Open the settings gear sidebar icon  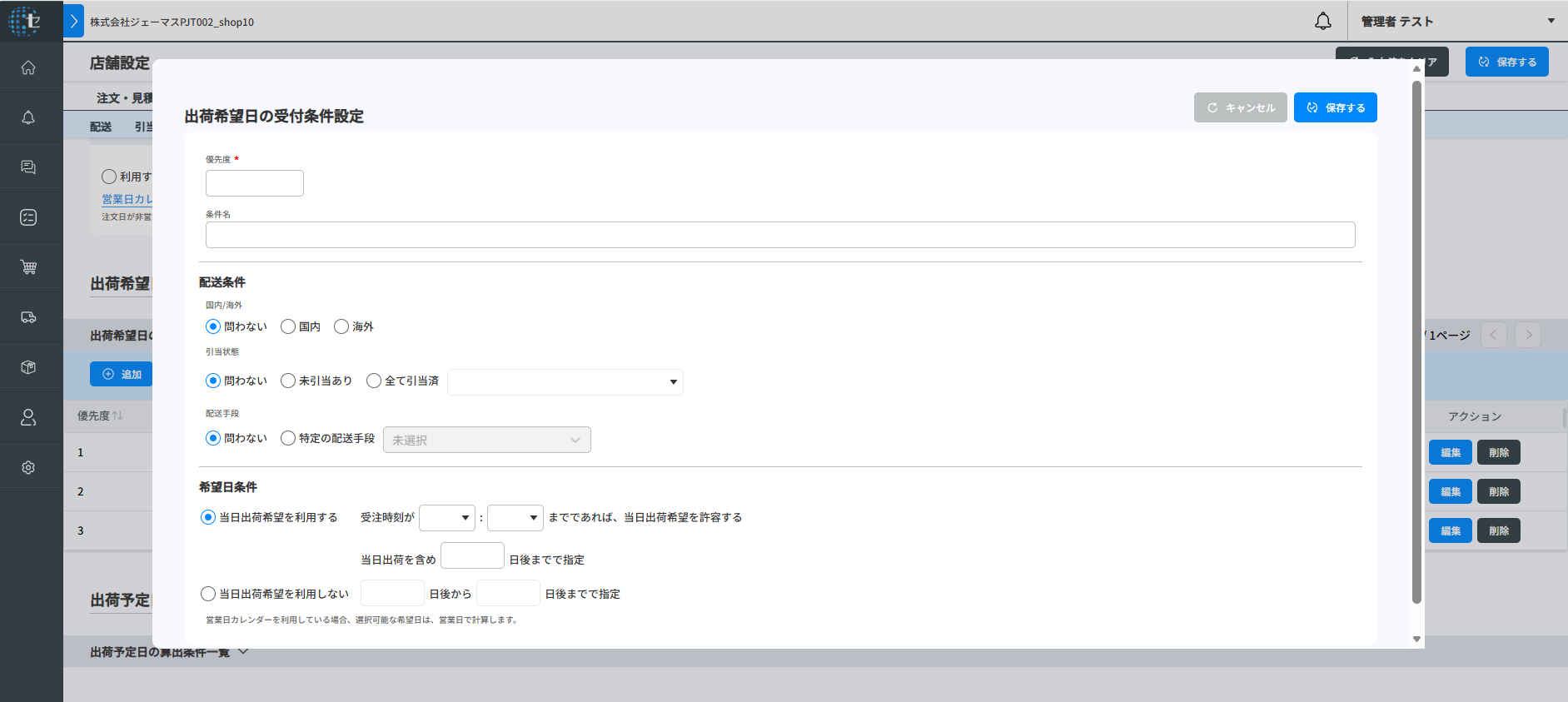pos(28,467)
